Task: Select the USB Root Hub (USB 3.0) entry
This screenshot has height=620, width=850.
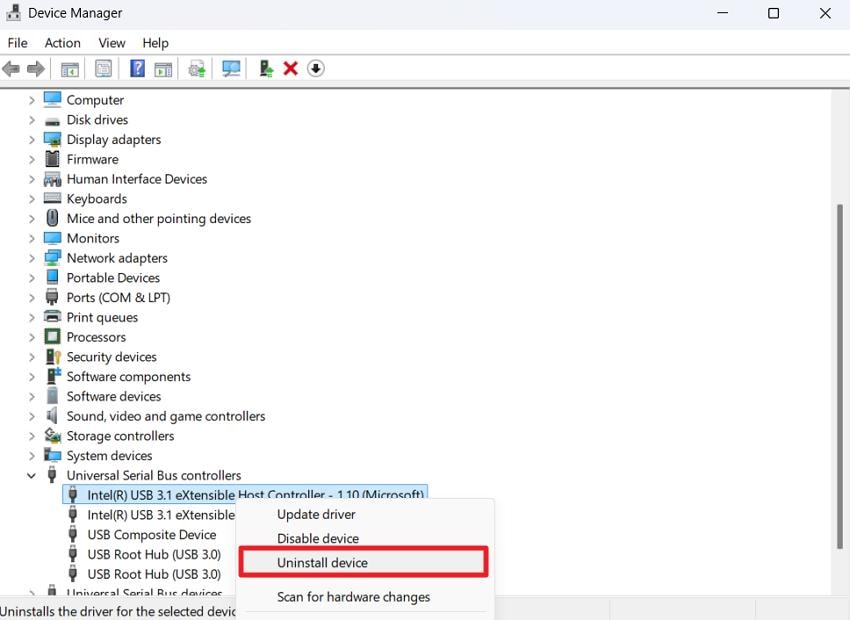Action: tap(152, 555)
